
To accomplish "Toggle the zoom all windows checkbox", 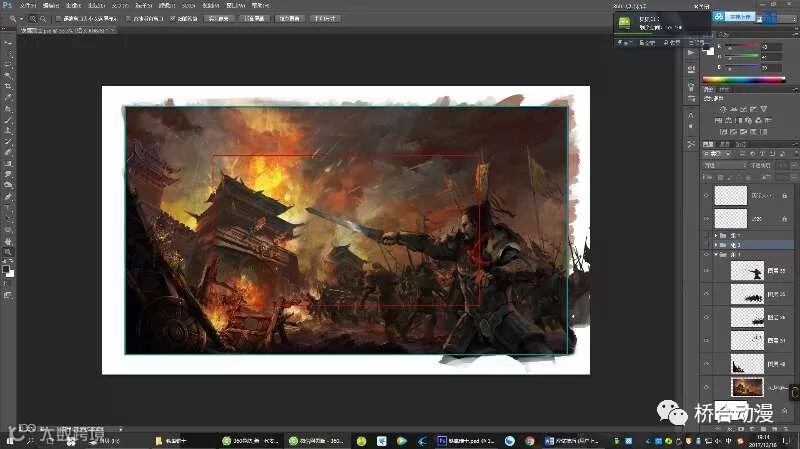I will tap(129, 19).
